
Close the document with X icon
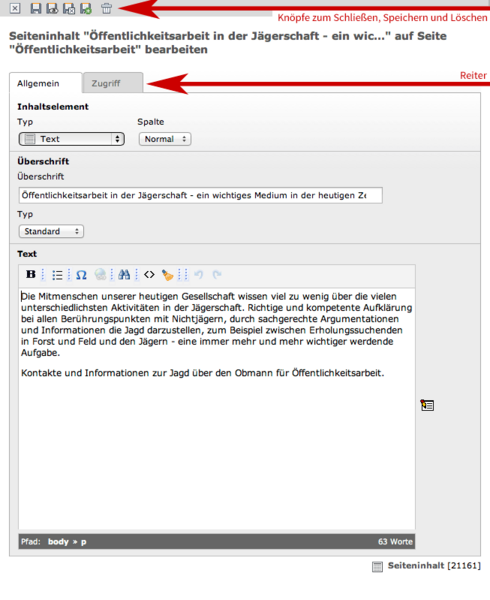(15, 8)
